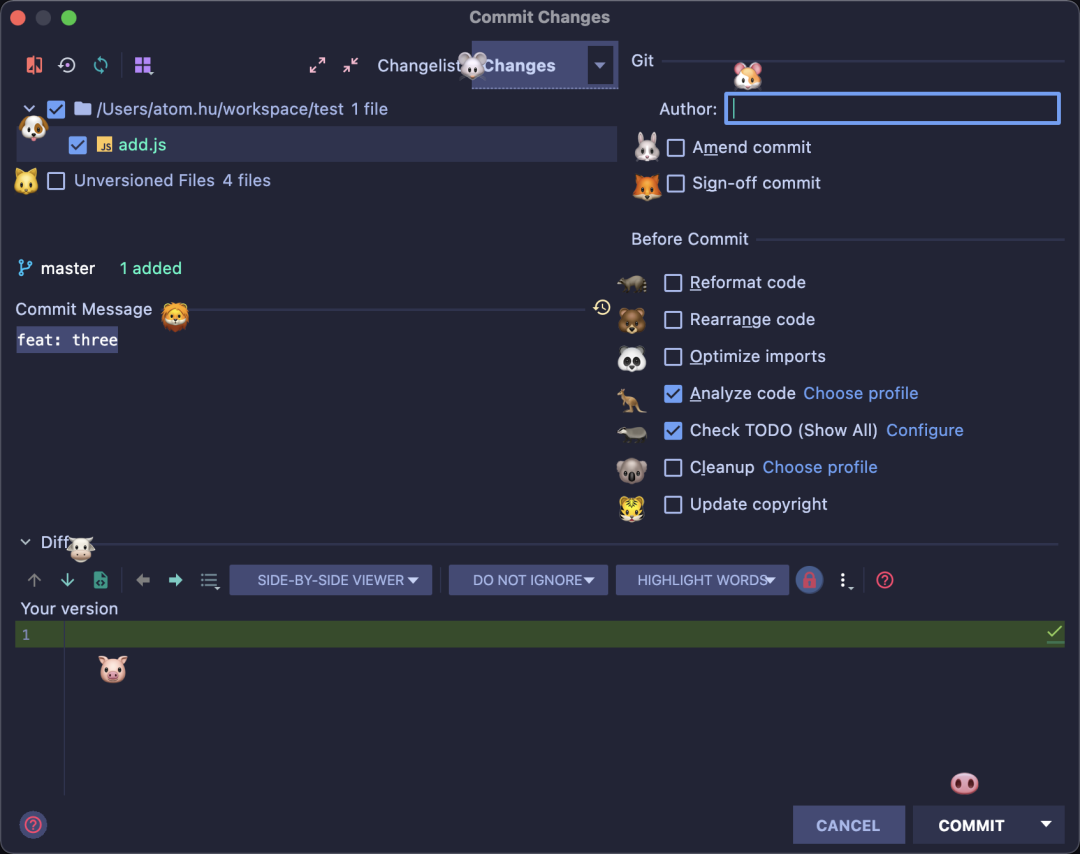Open the Highlight words dropdown
The image size is (1080, 854).
703,580
